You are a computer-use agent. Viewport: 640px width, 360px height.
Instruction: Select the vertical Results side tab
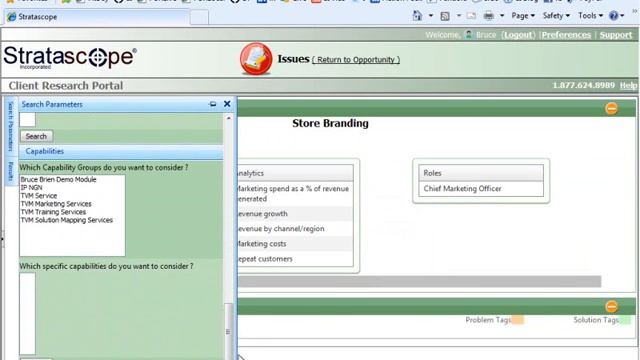click(x=11, y=171)
